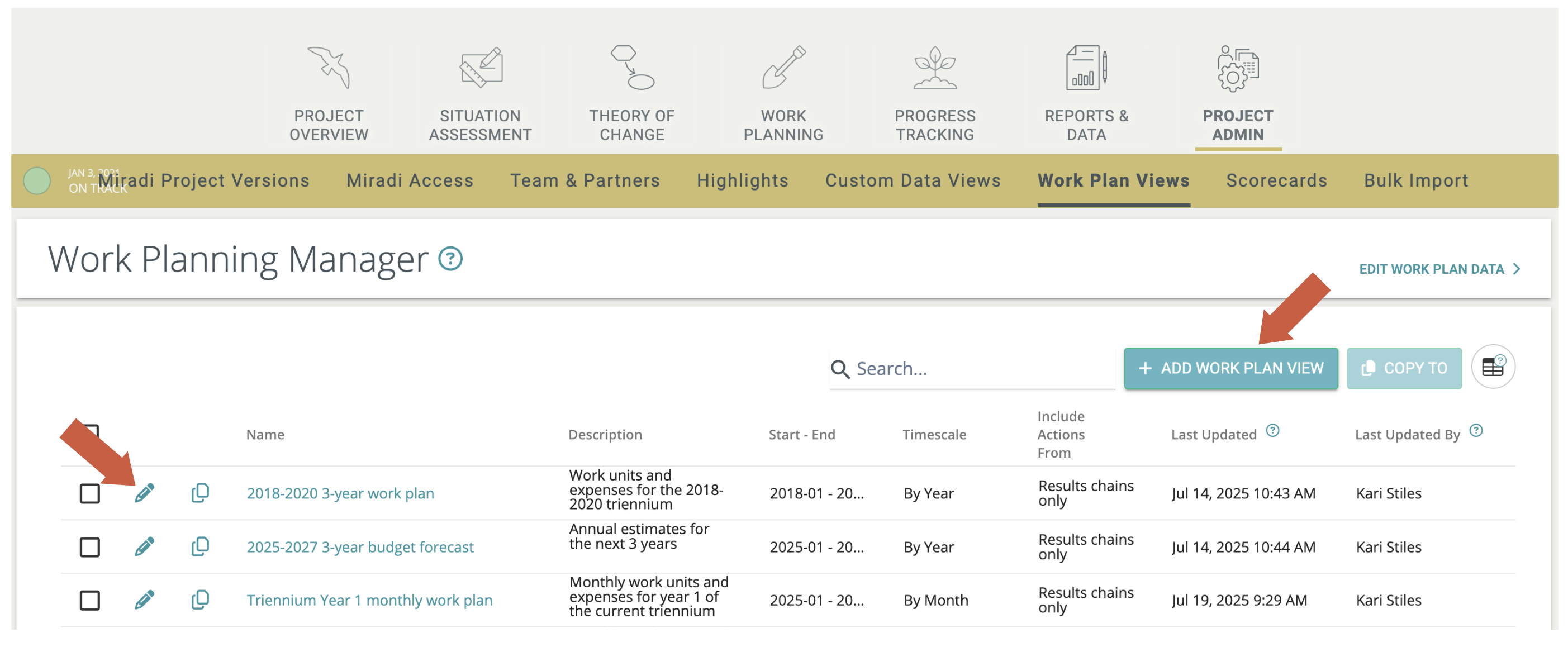This screenshot has height=647, width=1568.
Task: Click help icon beside Last Updated By header
Action: click(1475, 430)
